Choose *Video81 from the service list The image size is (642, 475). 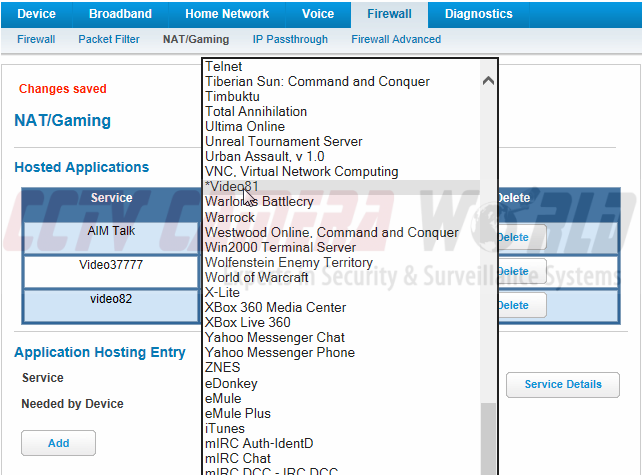[232, 187]
